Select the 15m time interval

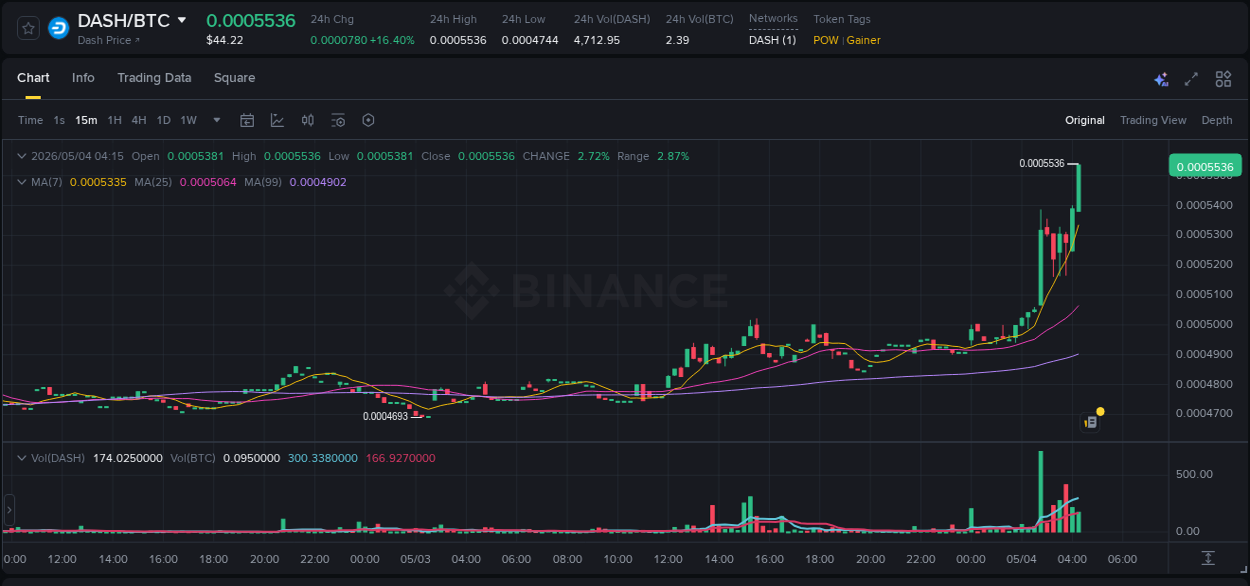86,120
